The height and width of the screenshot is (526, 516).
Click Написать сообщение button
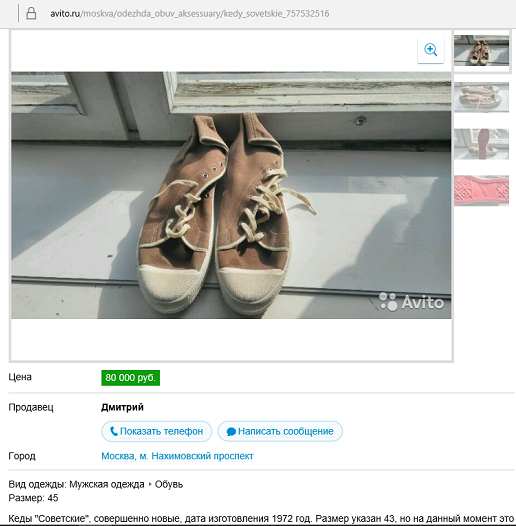(280, 431)
